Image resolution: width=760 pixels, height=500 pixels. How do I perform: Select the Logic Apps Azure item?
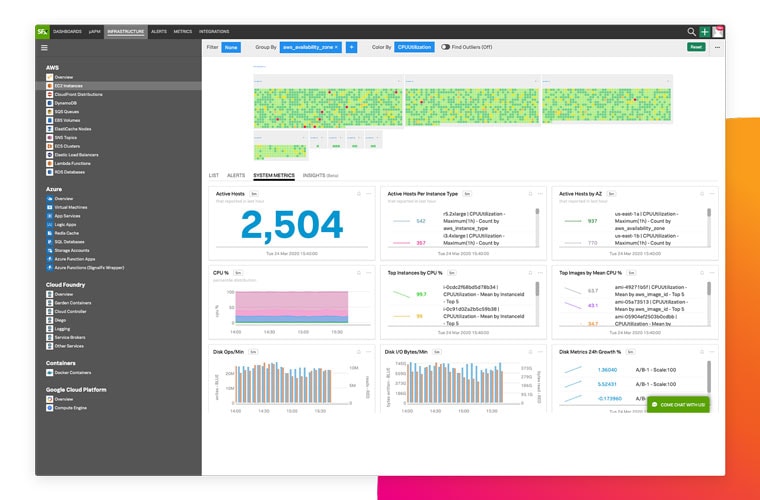65,225
